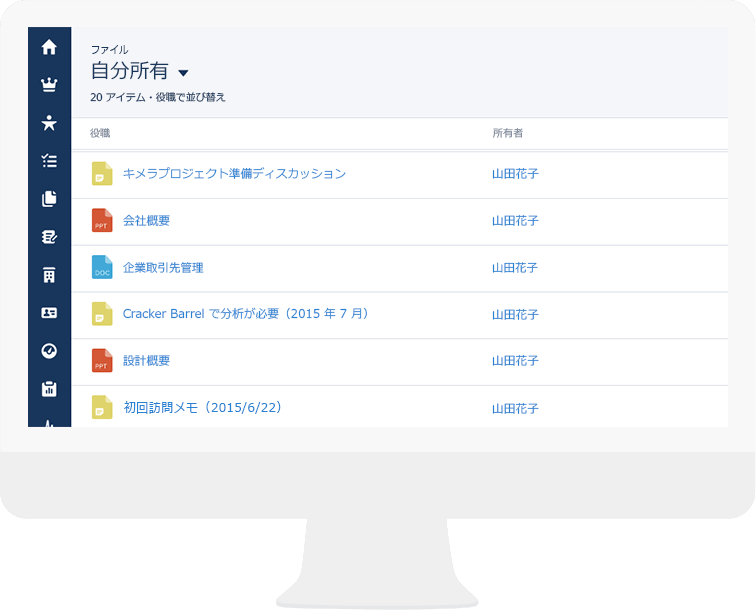Viewport: 756px width, 610px height.
Task: Open file キメラプロジェクト準備ディスカッション
Action: [234, 174]
